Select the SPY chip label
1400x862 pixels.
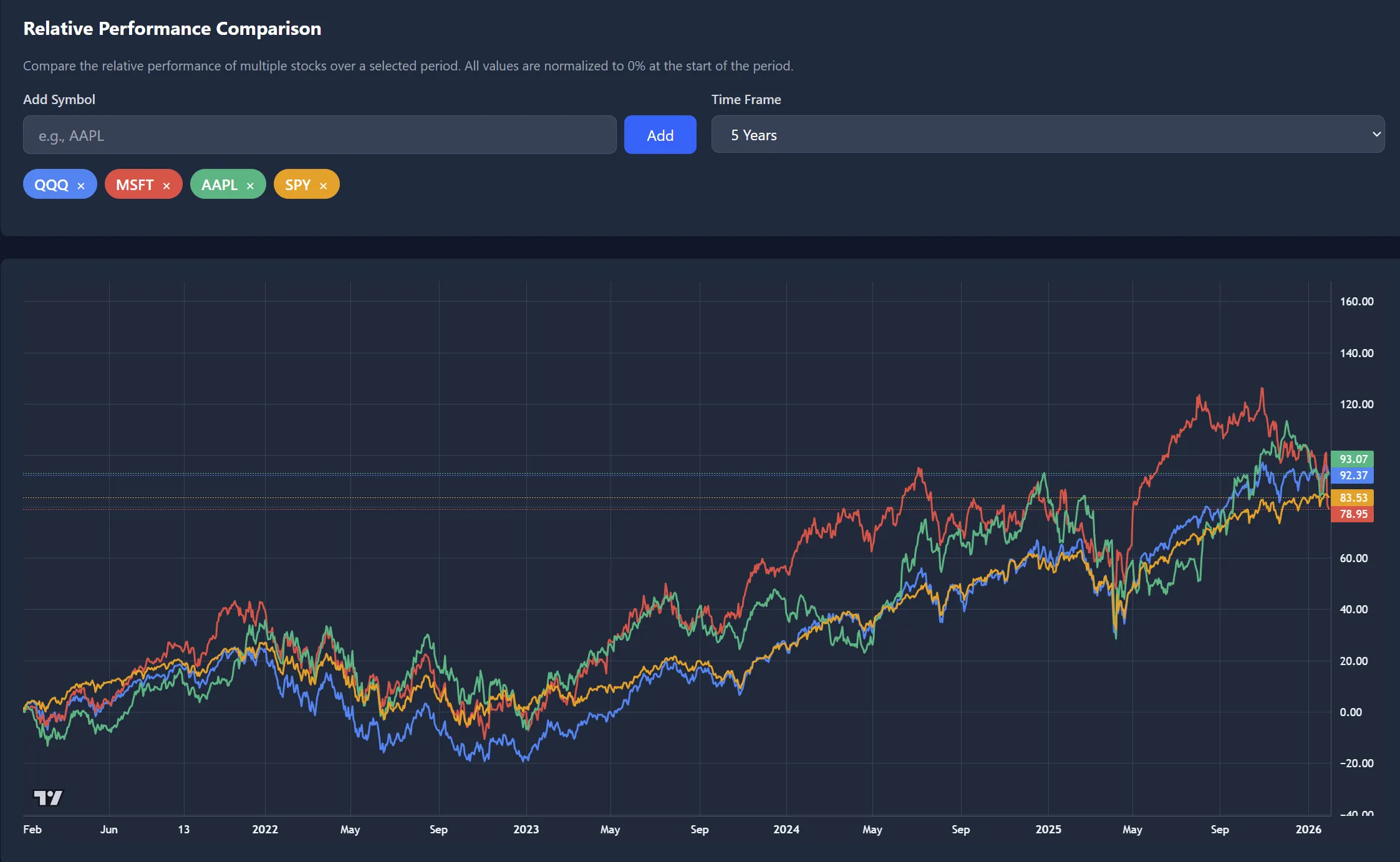tap(297, 184)
